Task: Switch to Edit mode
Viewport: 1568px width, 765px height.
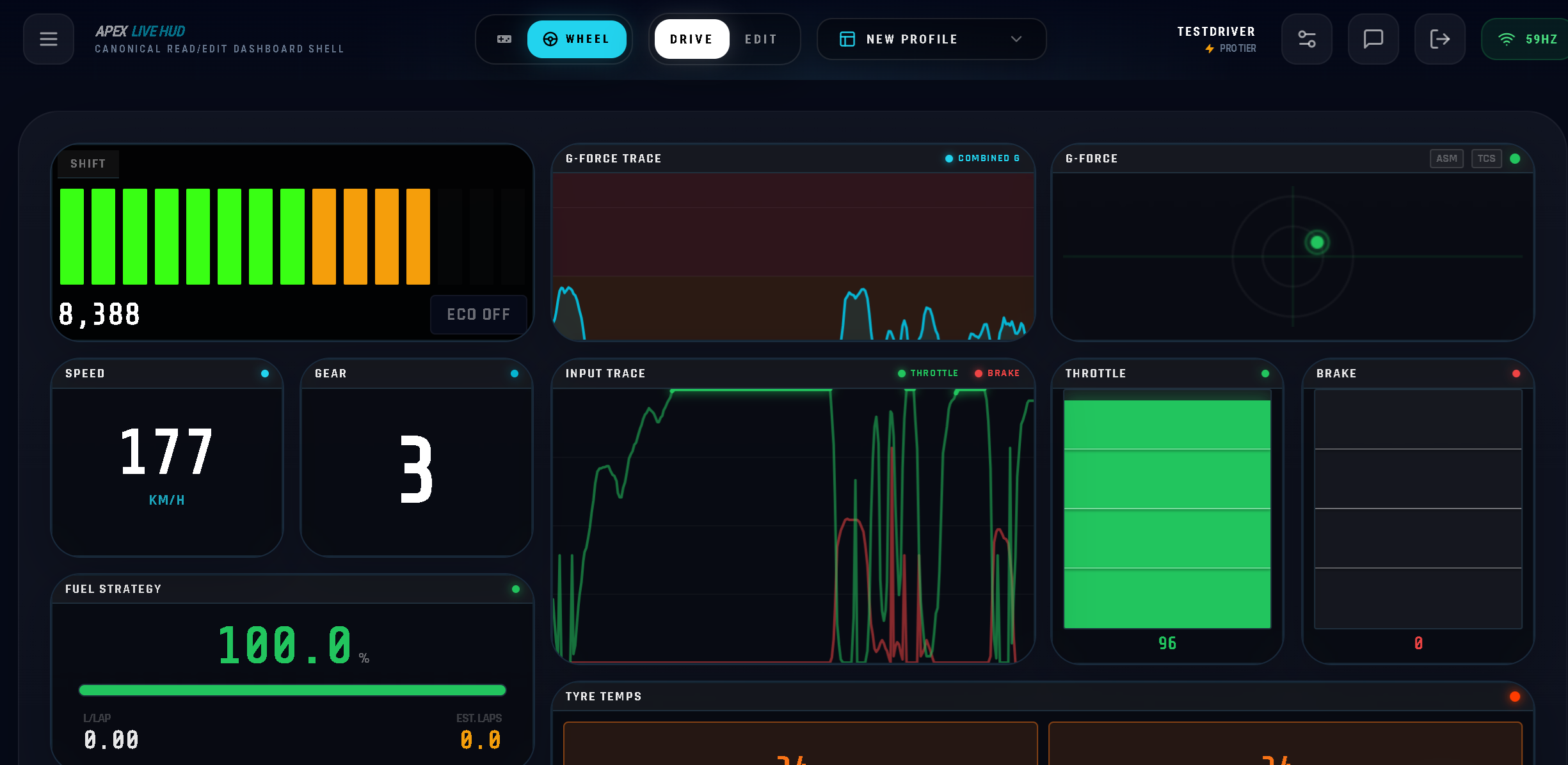Action: click(761, 39)
